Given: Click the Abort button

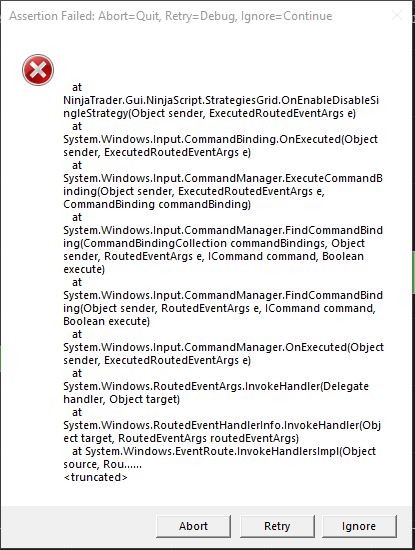Looking at the screenshot, I should point(193,526).
